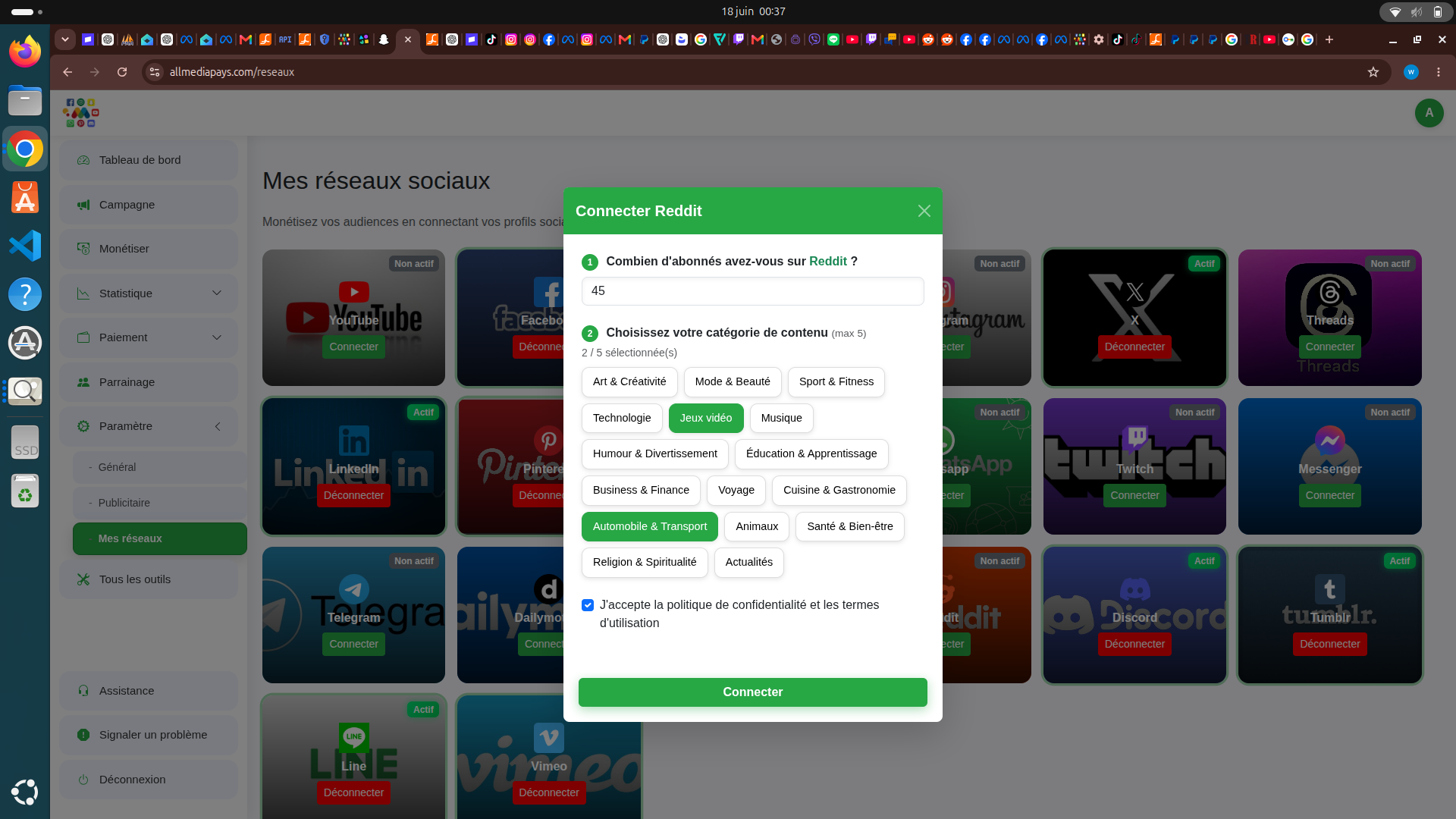
Task: Uncheck the privacy policy acceptance checkbox
Action: click(588, 605)
